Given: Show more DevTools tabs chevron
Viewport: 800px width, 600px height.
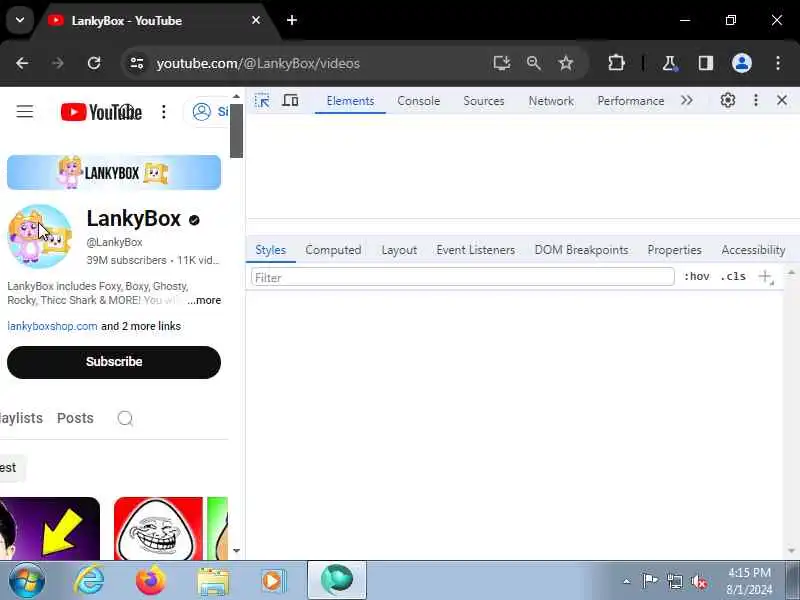Looking at the screenshot, I should pos(687,101).
